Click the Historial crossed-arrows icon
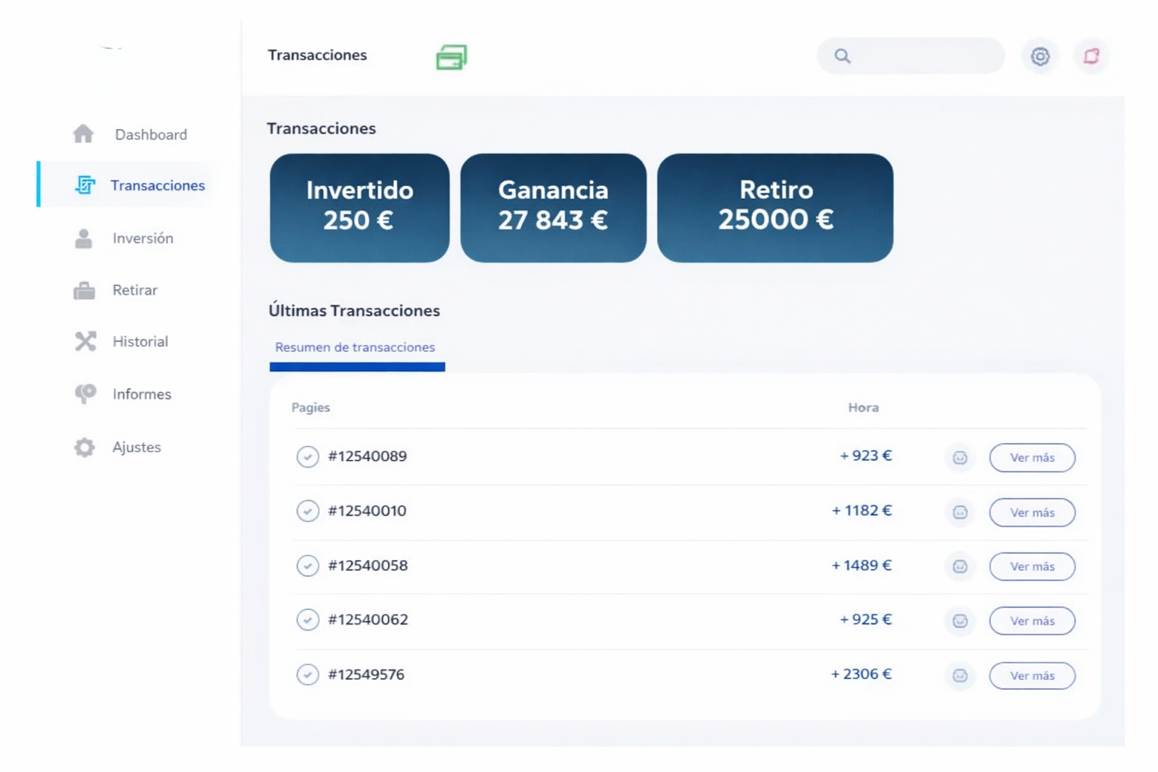Image resolution: width=1158 pixels, height=772 pixels. [86, 341]
